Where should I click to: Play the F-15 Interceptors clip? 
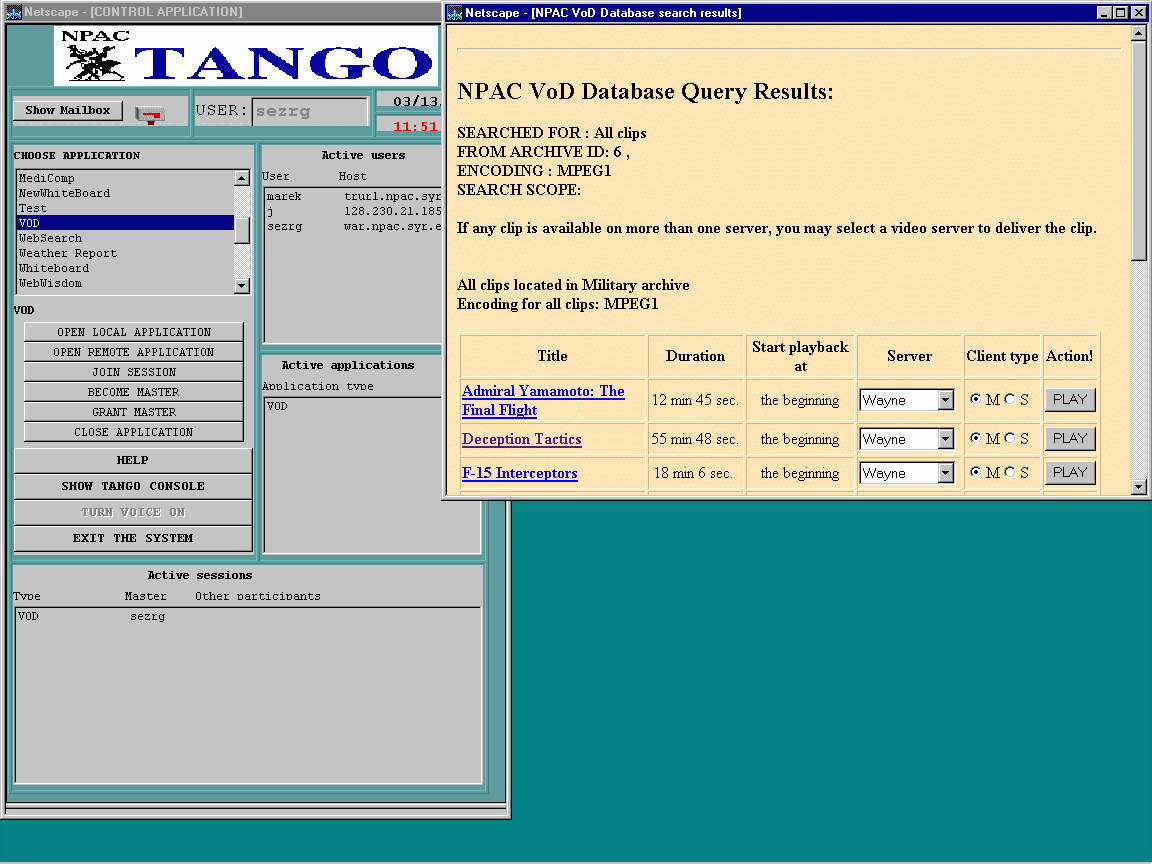pyautogui.click(x=1070, y=472)
